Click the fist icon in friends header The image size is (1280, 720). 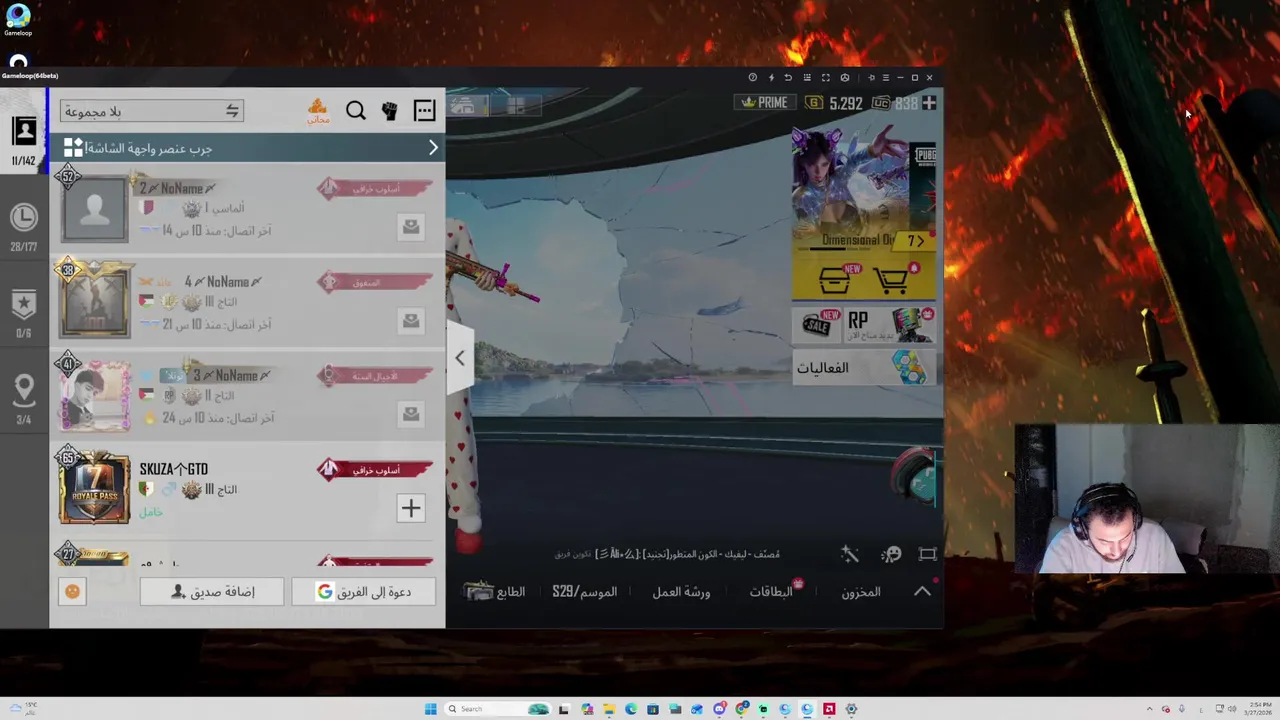point(390,111)
